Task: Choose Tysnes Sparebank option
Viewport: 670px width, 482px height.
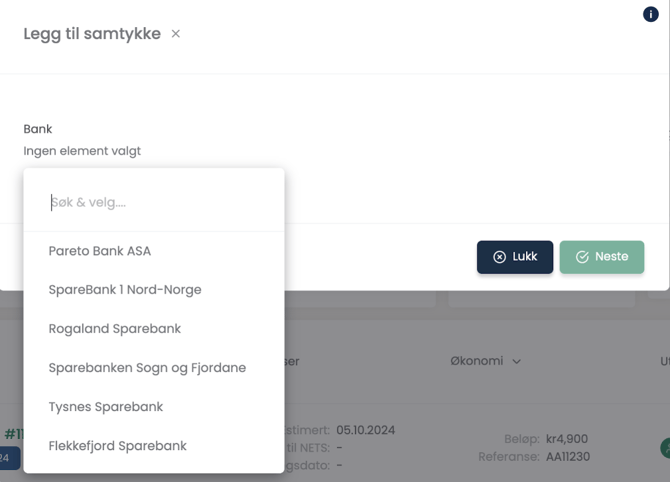Action: point(106,407)
